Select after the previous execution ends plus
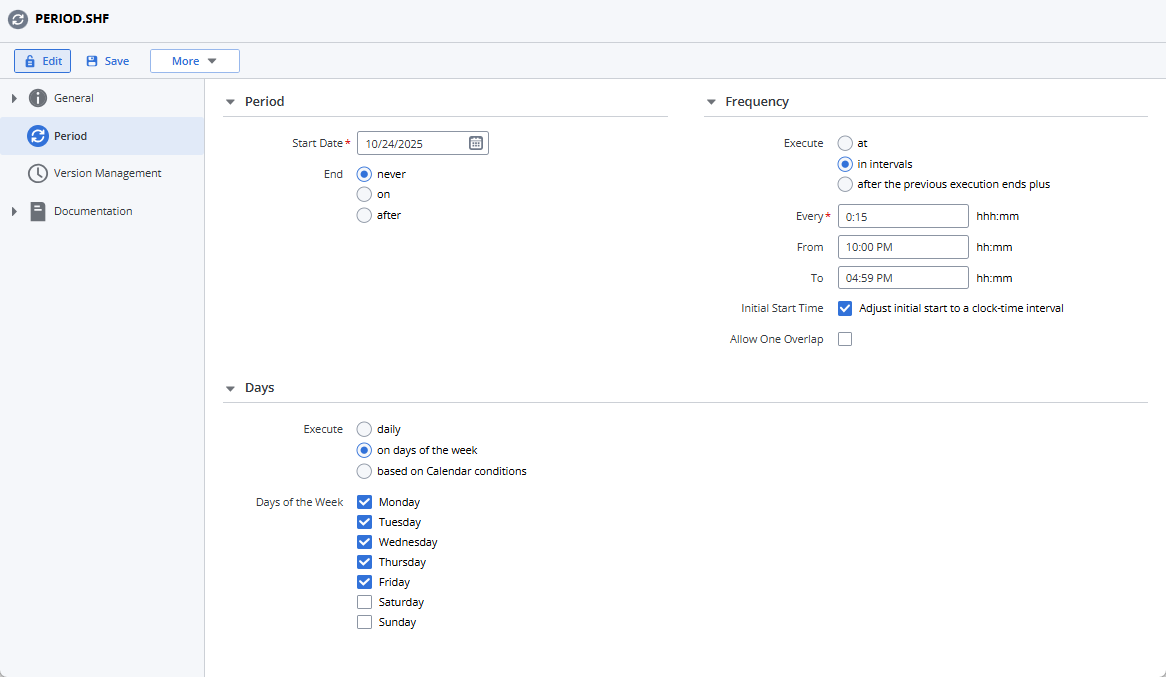 point(845,184)
